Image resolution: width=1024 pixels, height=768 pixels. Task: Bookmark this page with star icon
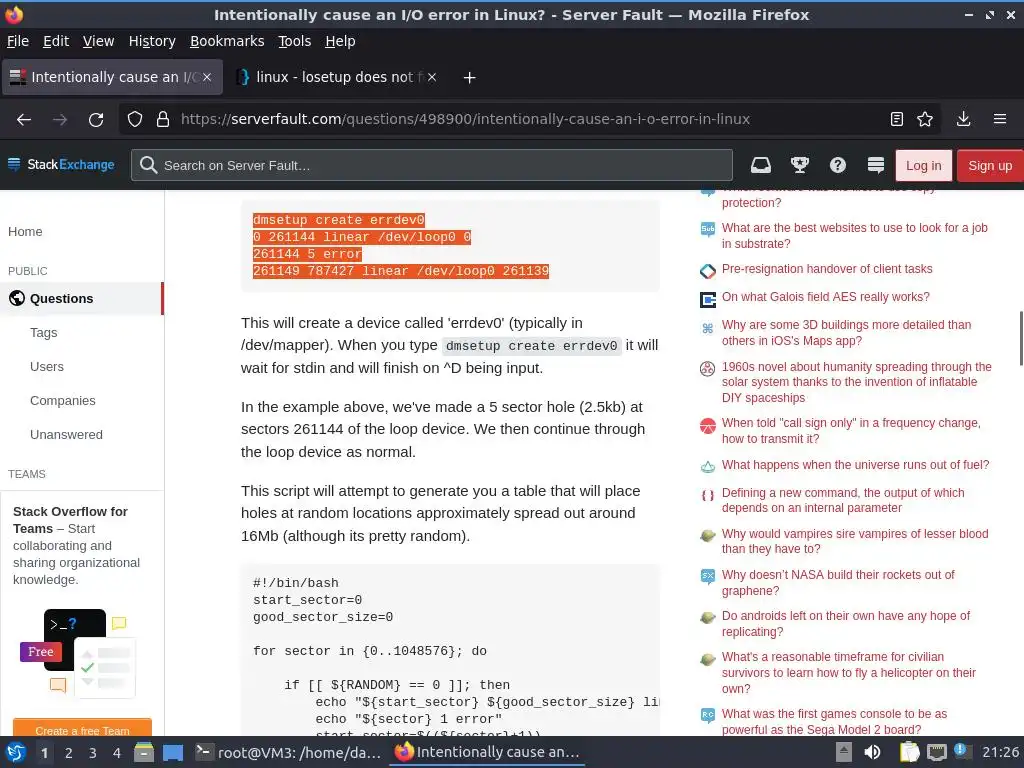925,119
